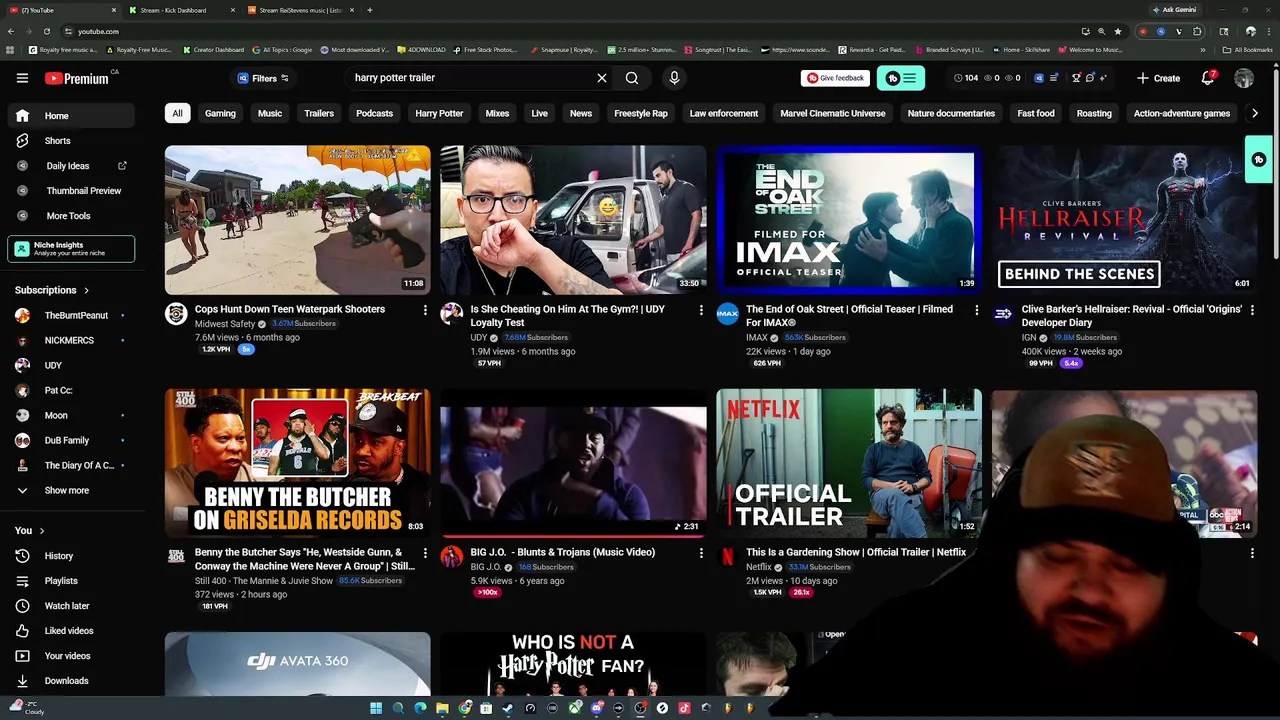Viewport: 1280px width, 720px height.
Task: Open Your videos page
Action: (x=71, y=656)
